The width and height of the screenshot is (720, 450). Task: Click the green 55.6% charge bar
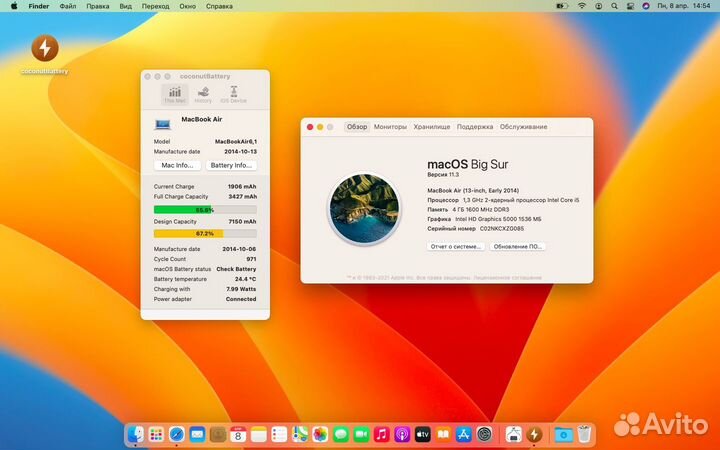(x=205, y=210)
